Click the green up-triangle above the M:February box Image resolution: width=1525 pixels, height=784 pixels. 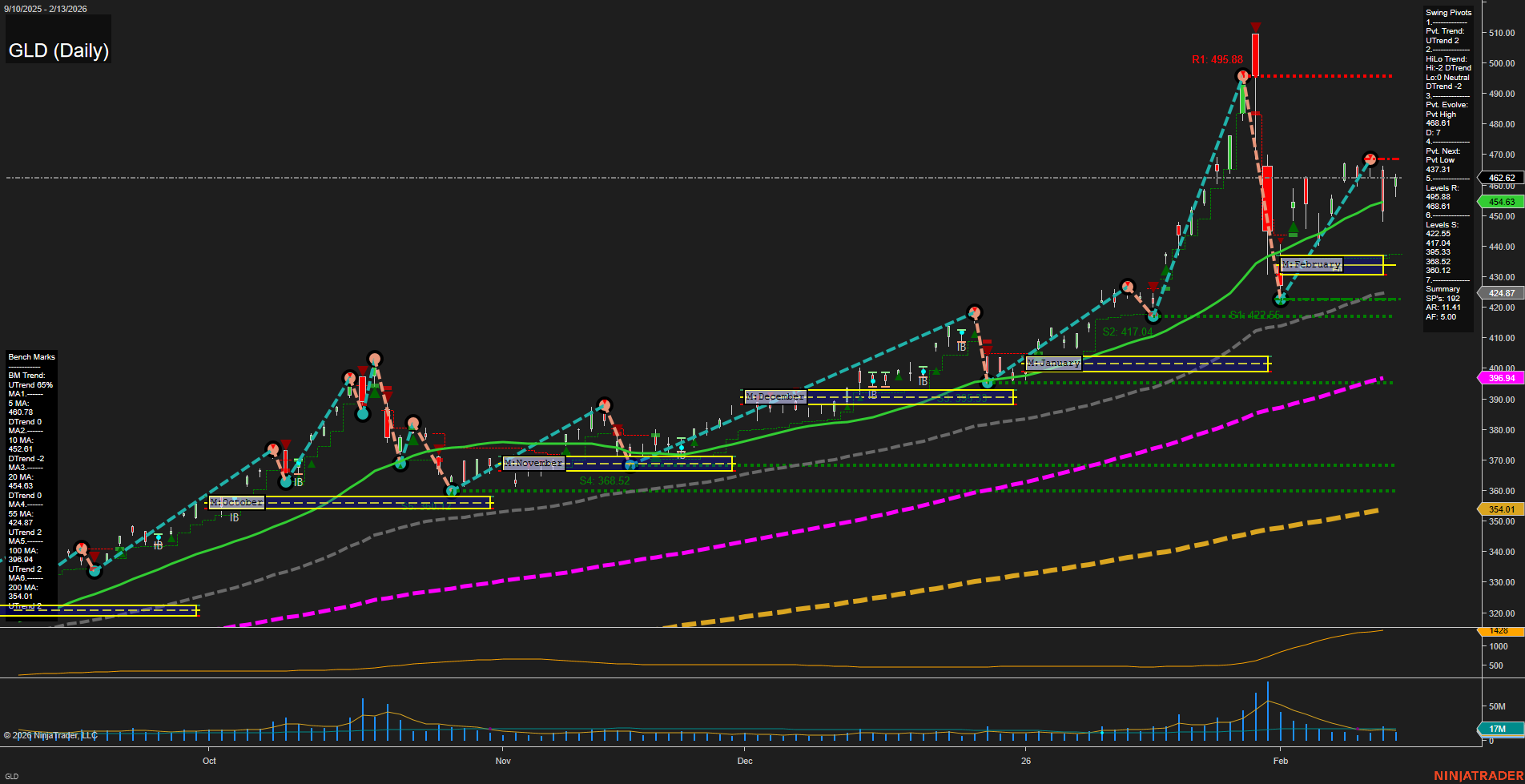tap(1294, 227)
